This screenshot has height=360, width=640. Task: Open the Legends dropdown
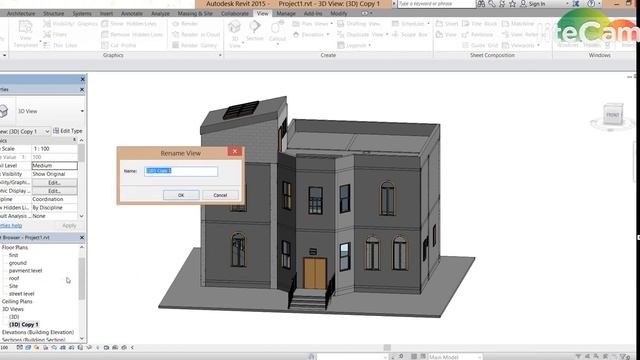pos(354,45)
